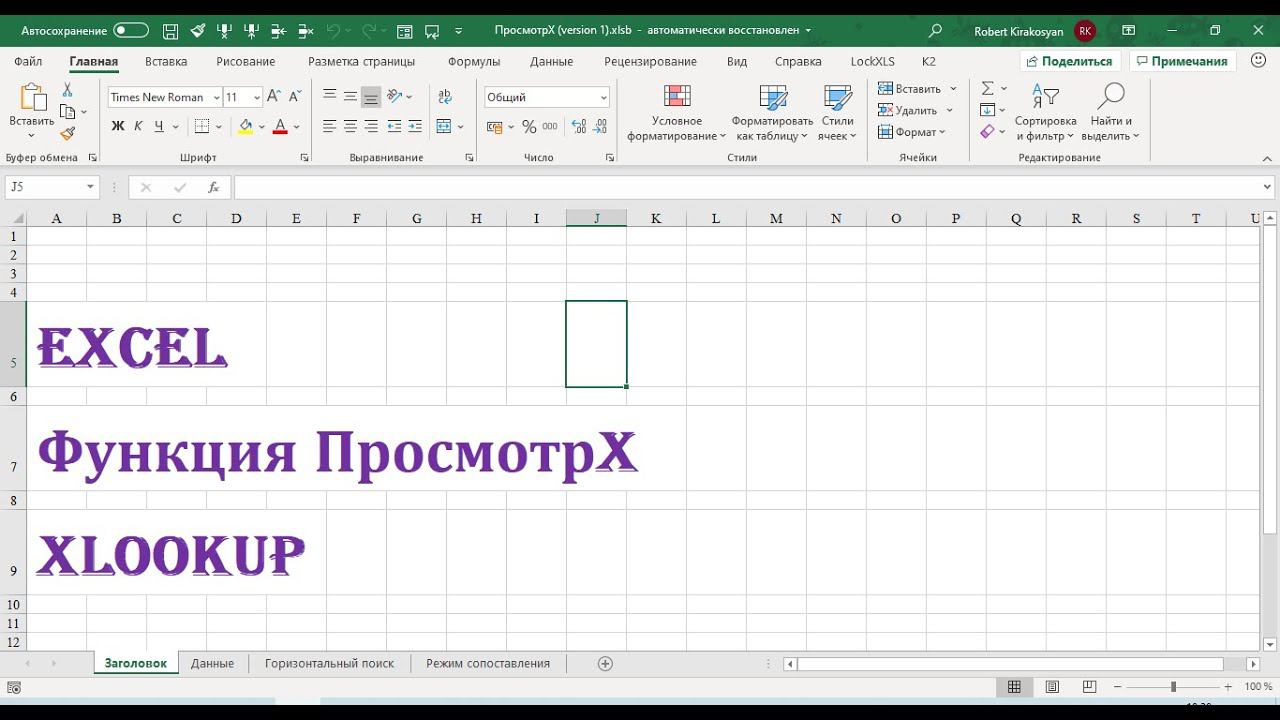Open Сортировка и фильтр menu
1280x720 pixels.
tap(1045, 112)
